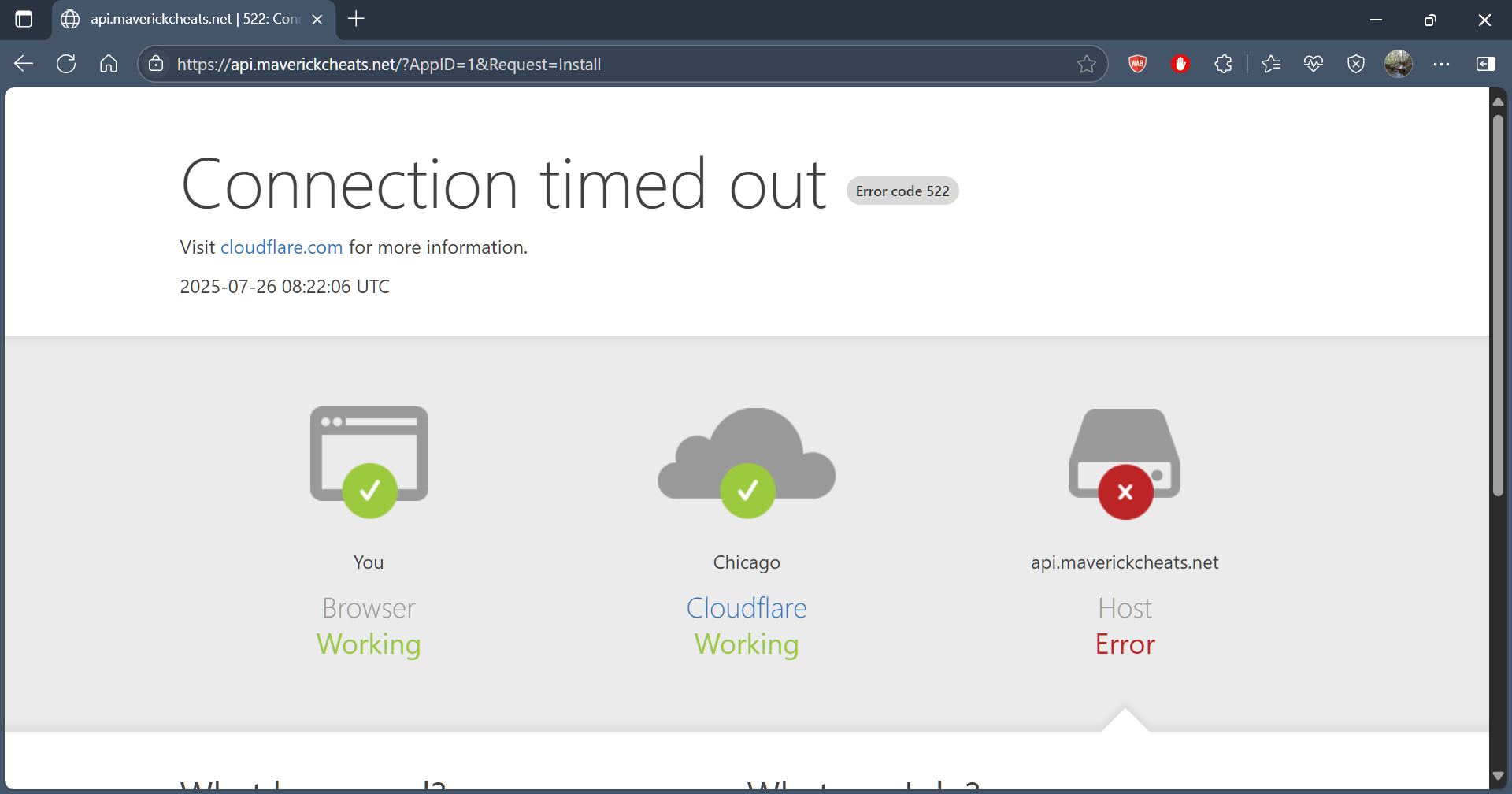
Task: Click the Error code 522 badge
Action: coord(902,191)
